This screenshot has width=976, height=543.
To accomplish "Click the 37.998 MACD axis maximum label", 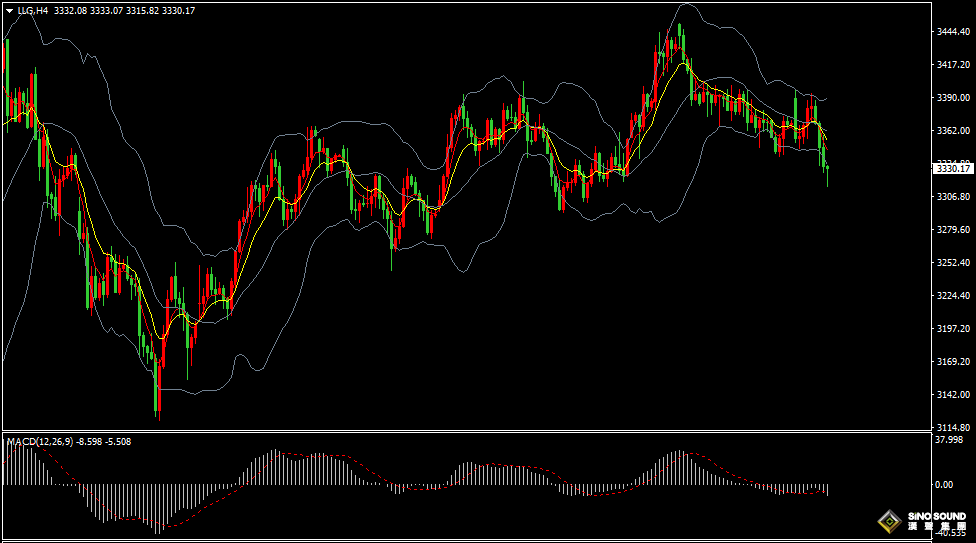I will pyautogui.click(x=948, y=440).
